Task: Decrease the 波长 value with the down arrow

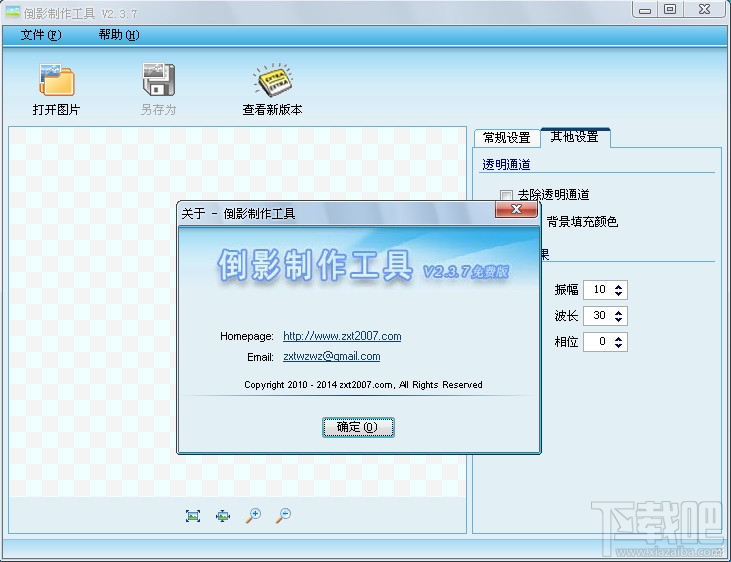Action: pos(619,319)
